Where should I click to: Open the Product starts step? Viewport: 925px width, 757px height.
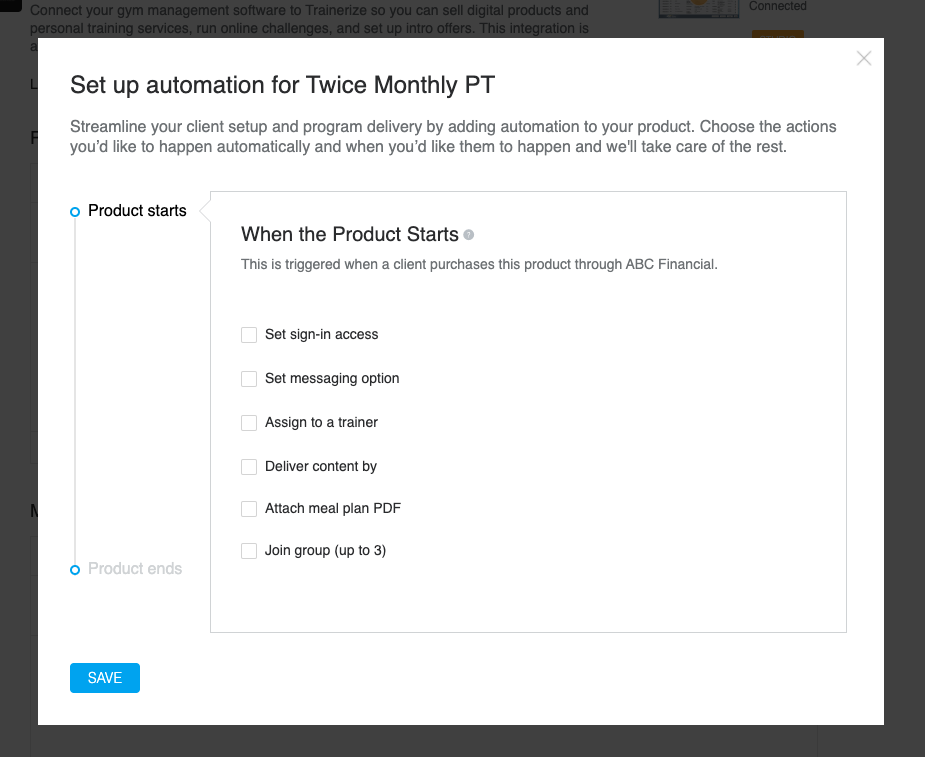(x=137, y=211)
